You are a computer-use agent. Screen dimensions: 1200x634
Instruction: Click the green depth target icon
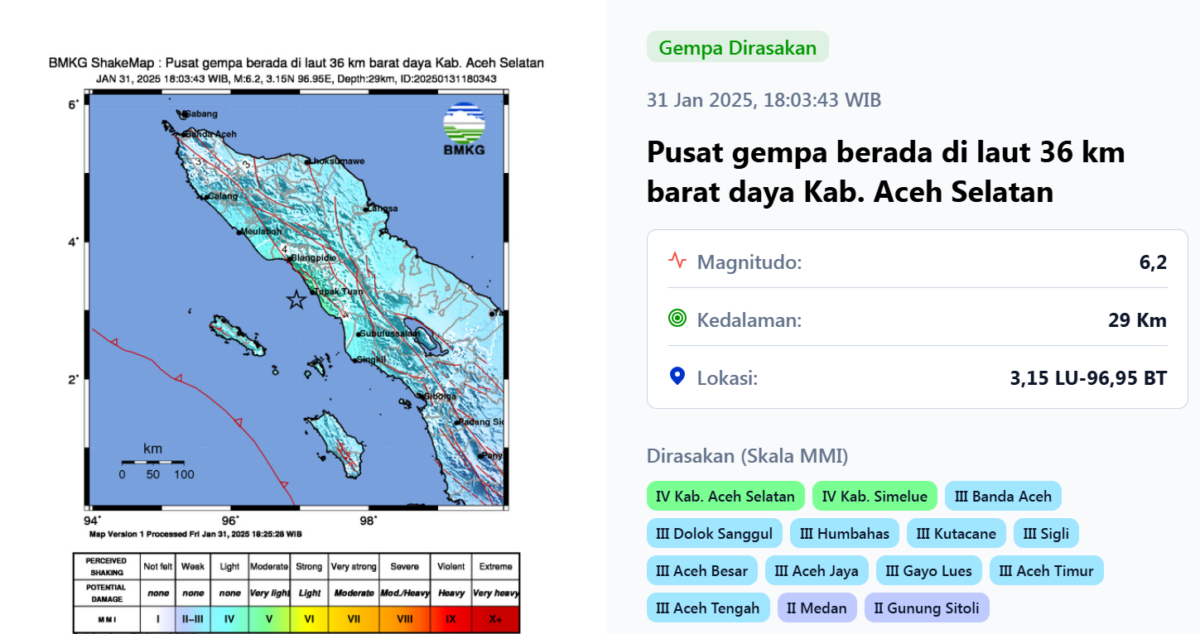pyautogui.click(x=677, y=320)
